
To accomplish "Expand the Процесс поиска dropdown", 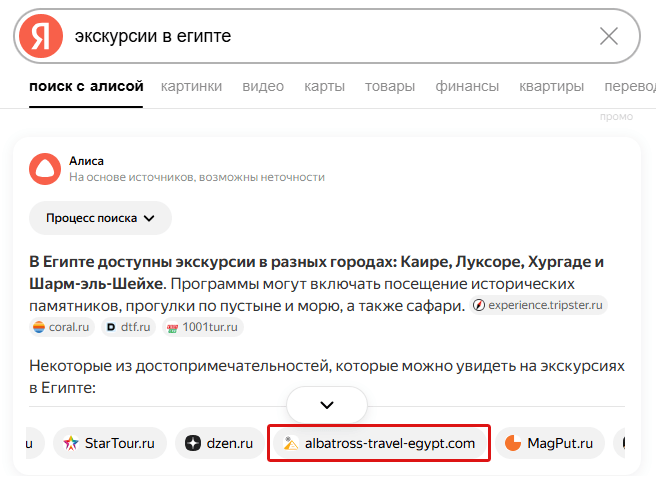I will [x=100, y=217].
